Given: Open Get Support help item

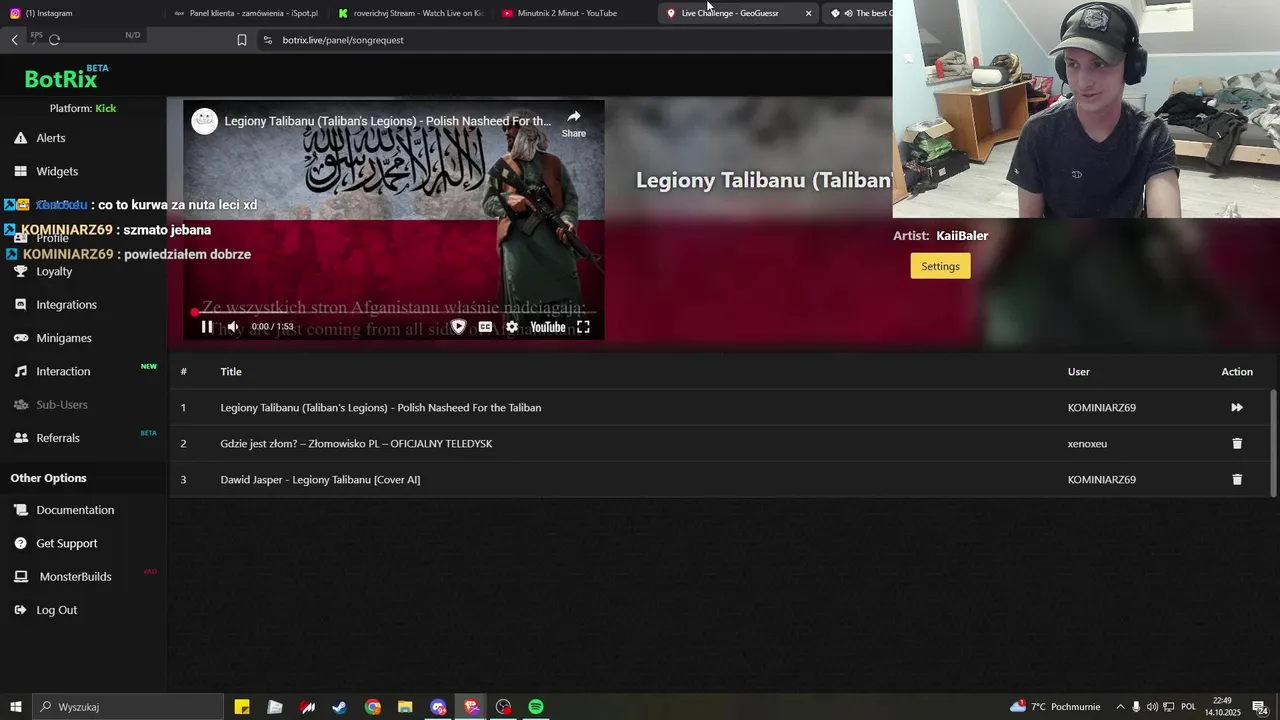Looking at the screenshot, I should (67, 543).
